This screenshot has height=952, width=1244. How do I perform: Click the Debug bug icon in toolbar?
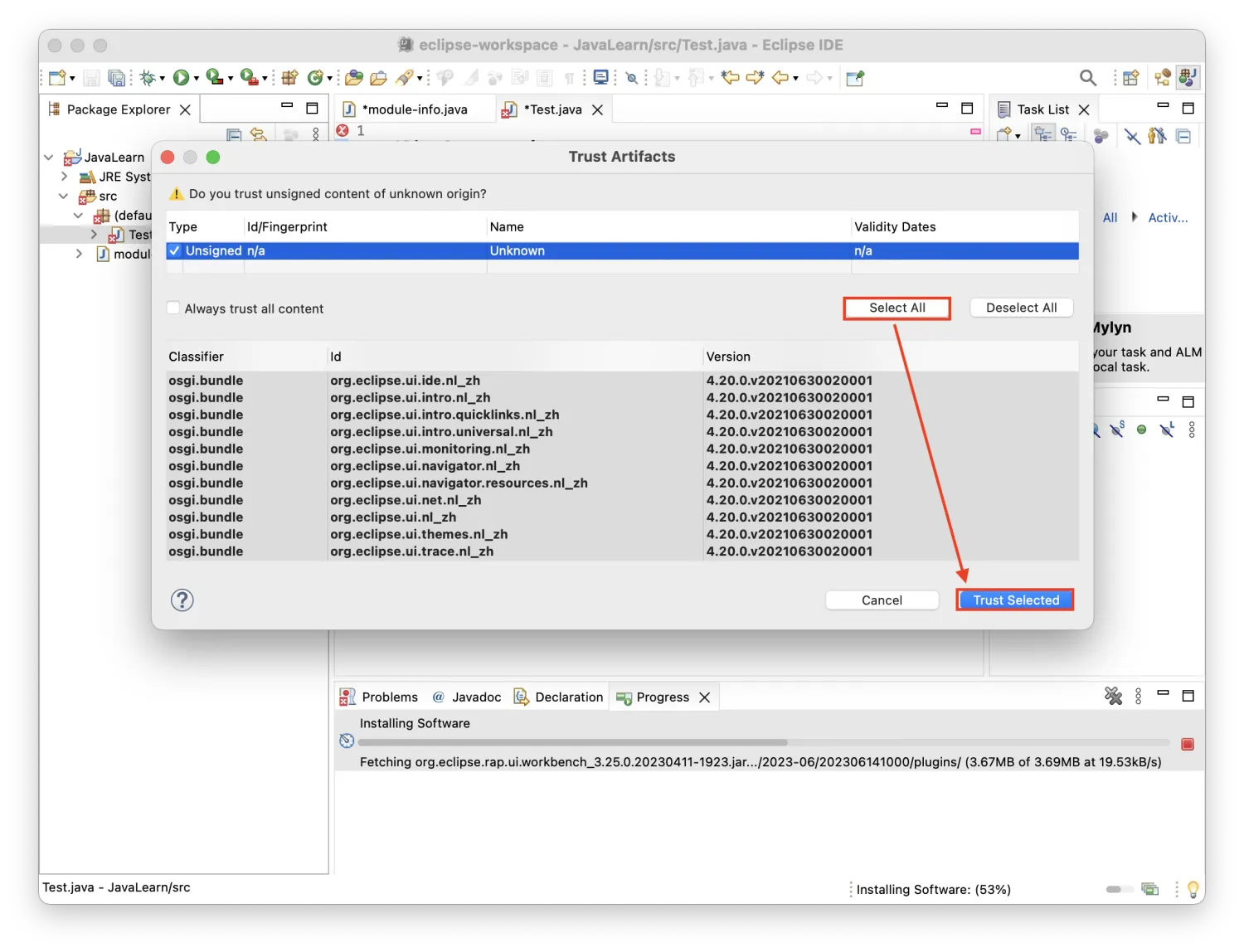148,78
